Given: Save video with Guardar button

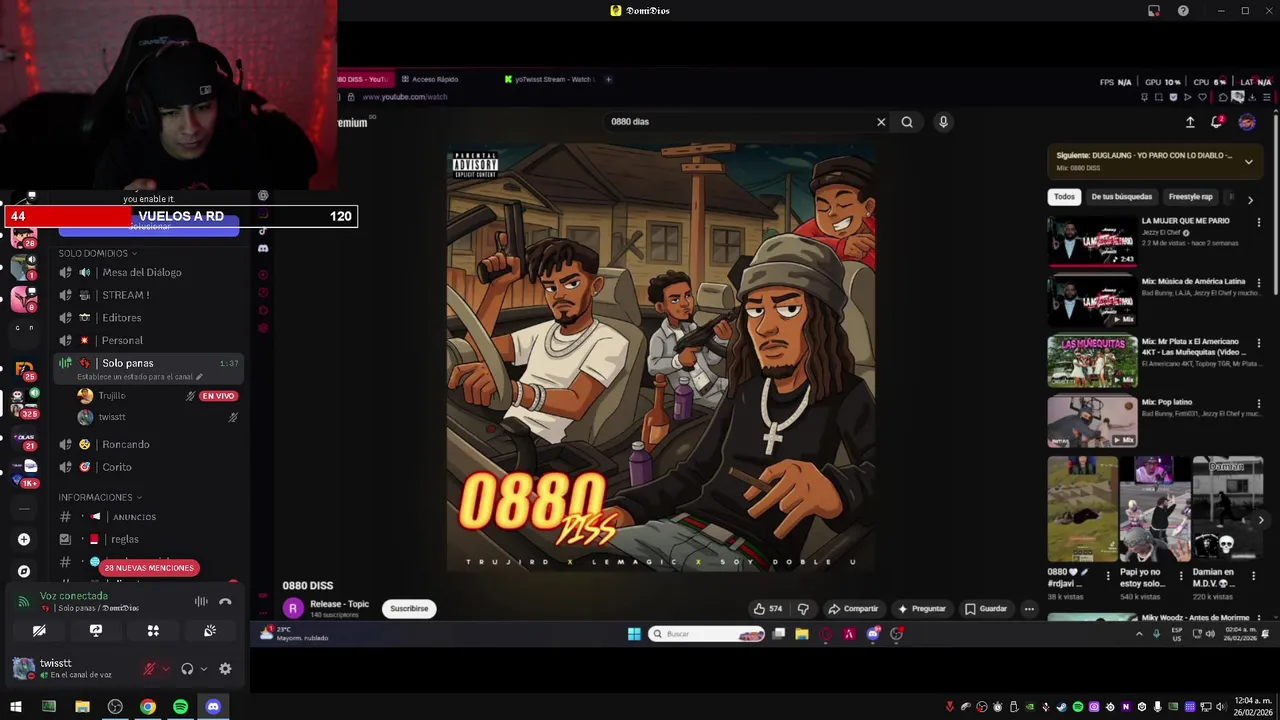Looking at the screenshot, I should [x=986, y=609].
